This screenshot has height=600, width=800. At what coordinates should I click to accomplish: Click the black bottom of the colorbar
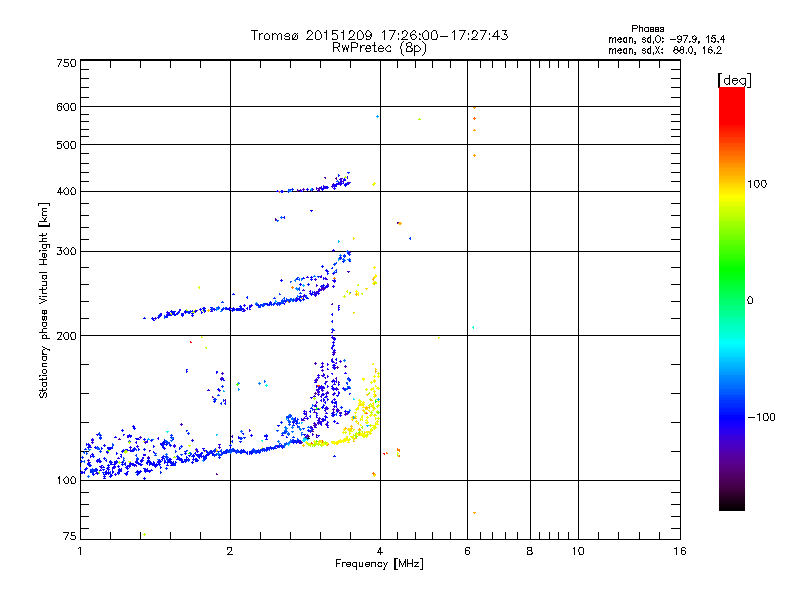coord(732,503)
